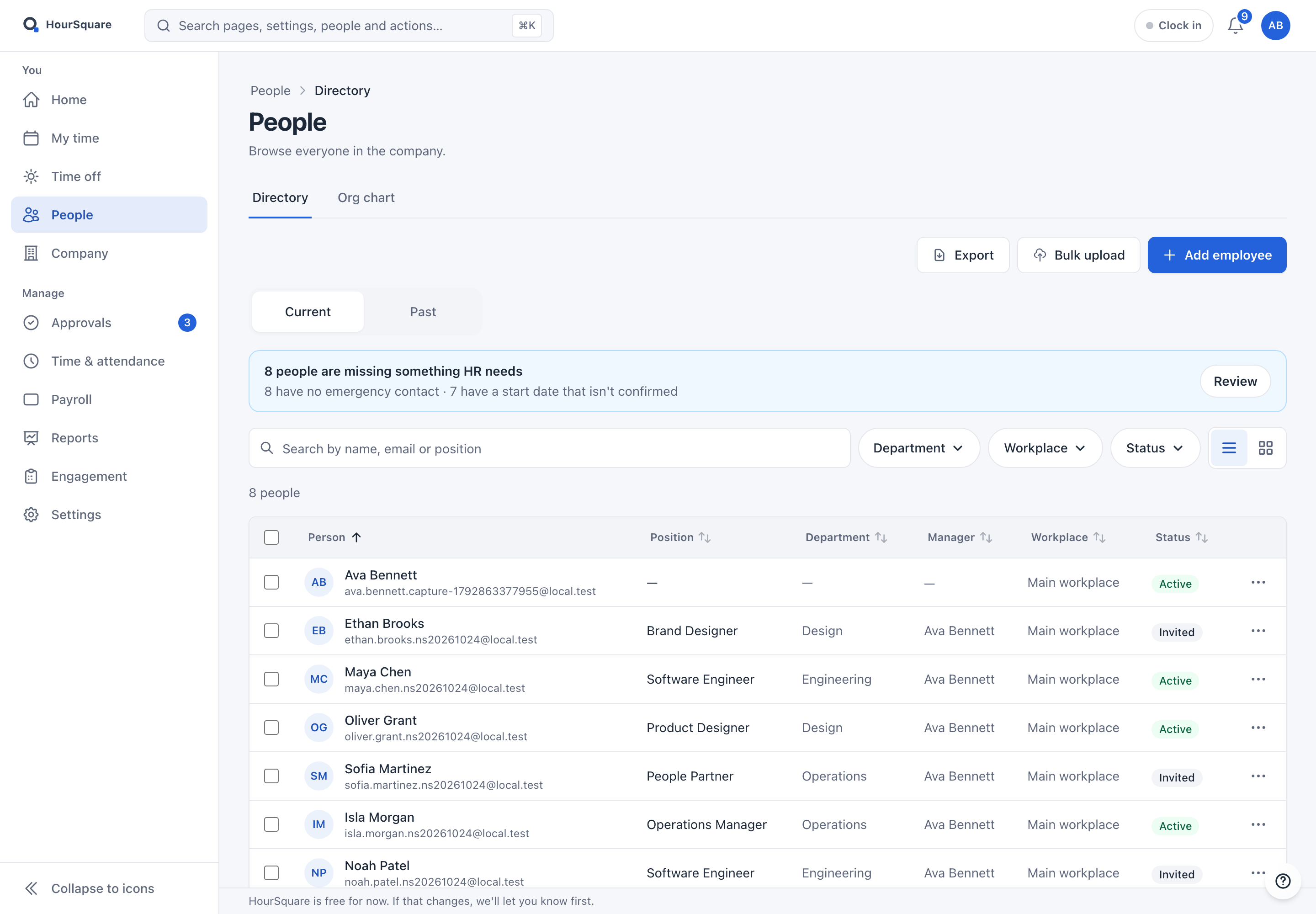Sort by Manager column header

[959, 537]
